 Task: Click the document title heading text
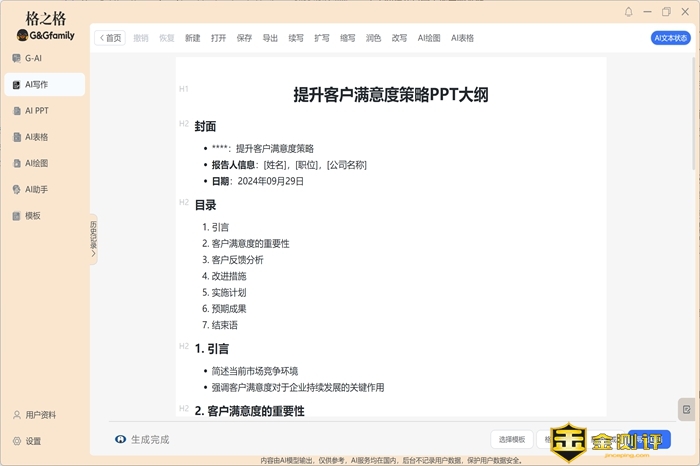390,95
